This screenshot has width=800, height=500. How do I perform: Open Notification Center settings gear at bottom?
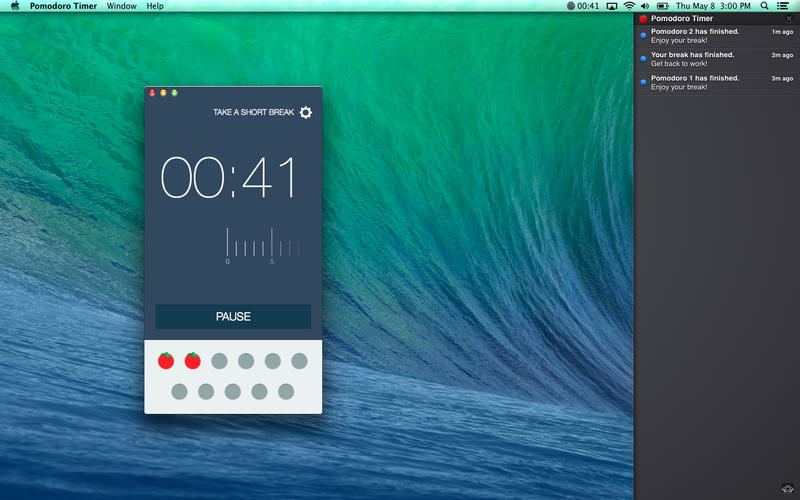[x=785, y=488]
